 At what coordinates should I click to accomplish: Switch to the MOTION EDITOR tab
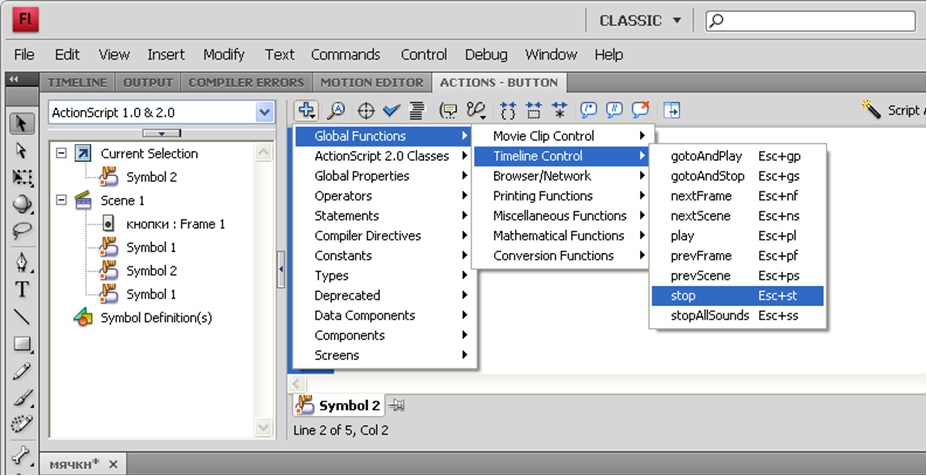pos(372,83)
